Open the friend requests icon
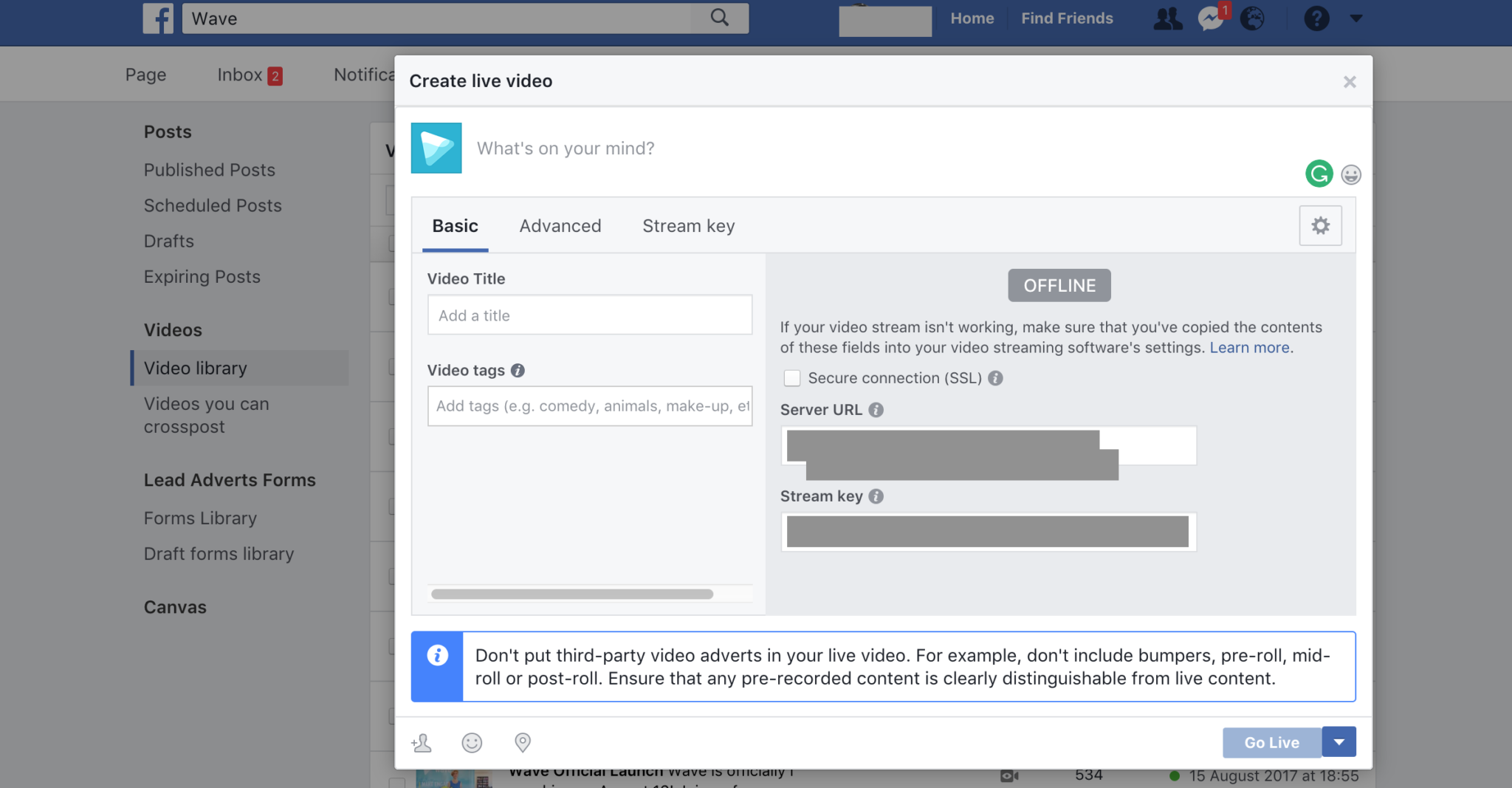Viewport: 1512px width, 788px height. [1168, 18]
